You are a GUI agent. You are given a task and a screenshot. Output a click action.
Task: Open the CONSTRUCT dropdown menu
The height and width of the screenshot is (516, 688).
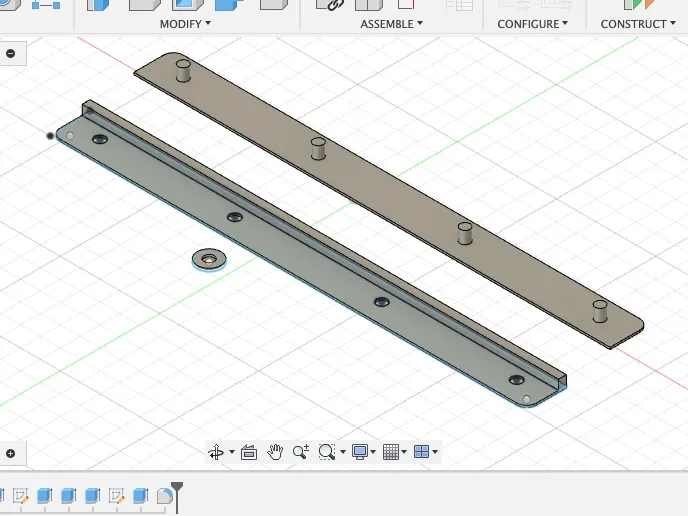click(638, 24)
